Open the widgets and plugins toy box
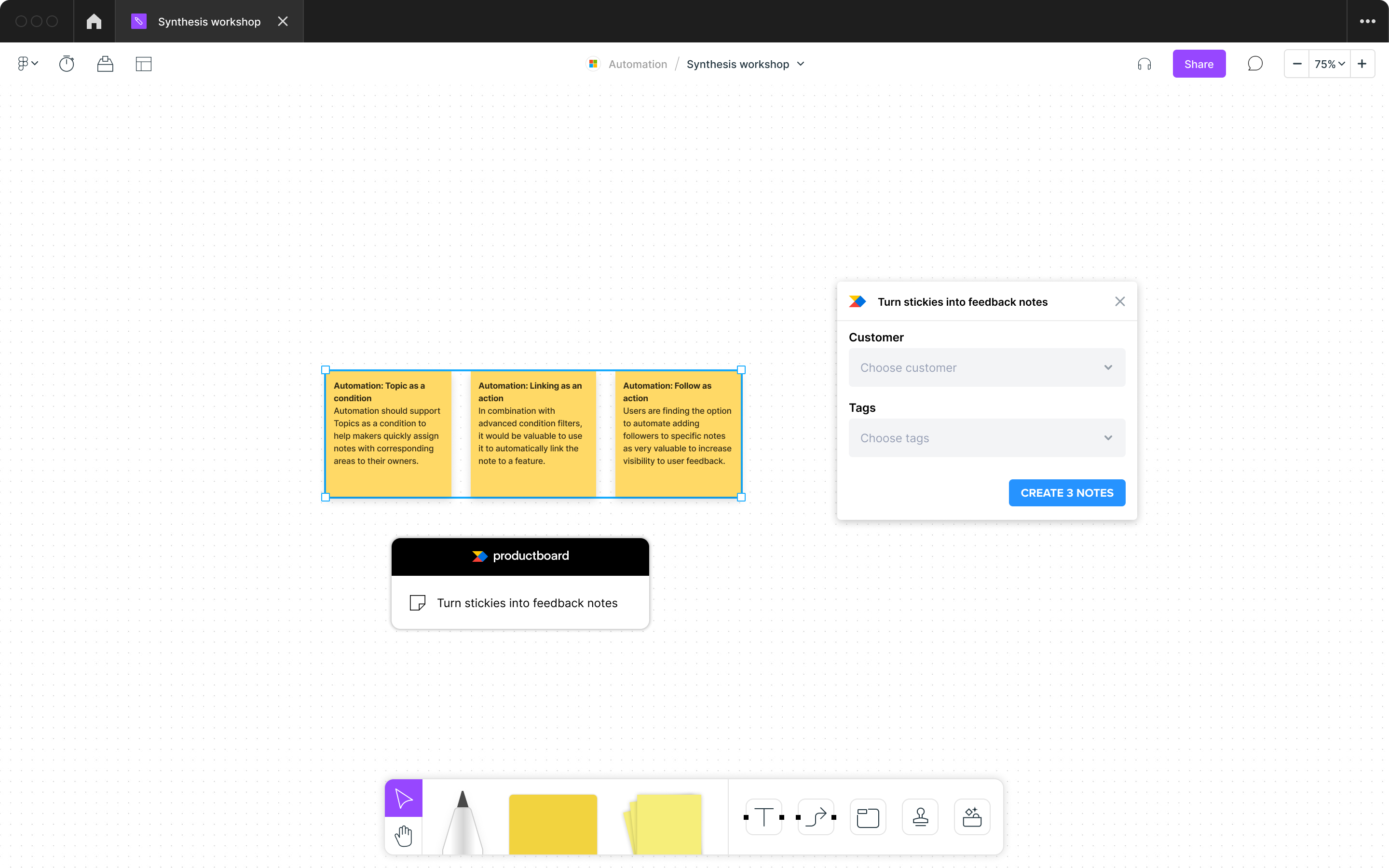Screen dimensions: 1389x868 pos(972,816)
